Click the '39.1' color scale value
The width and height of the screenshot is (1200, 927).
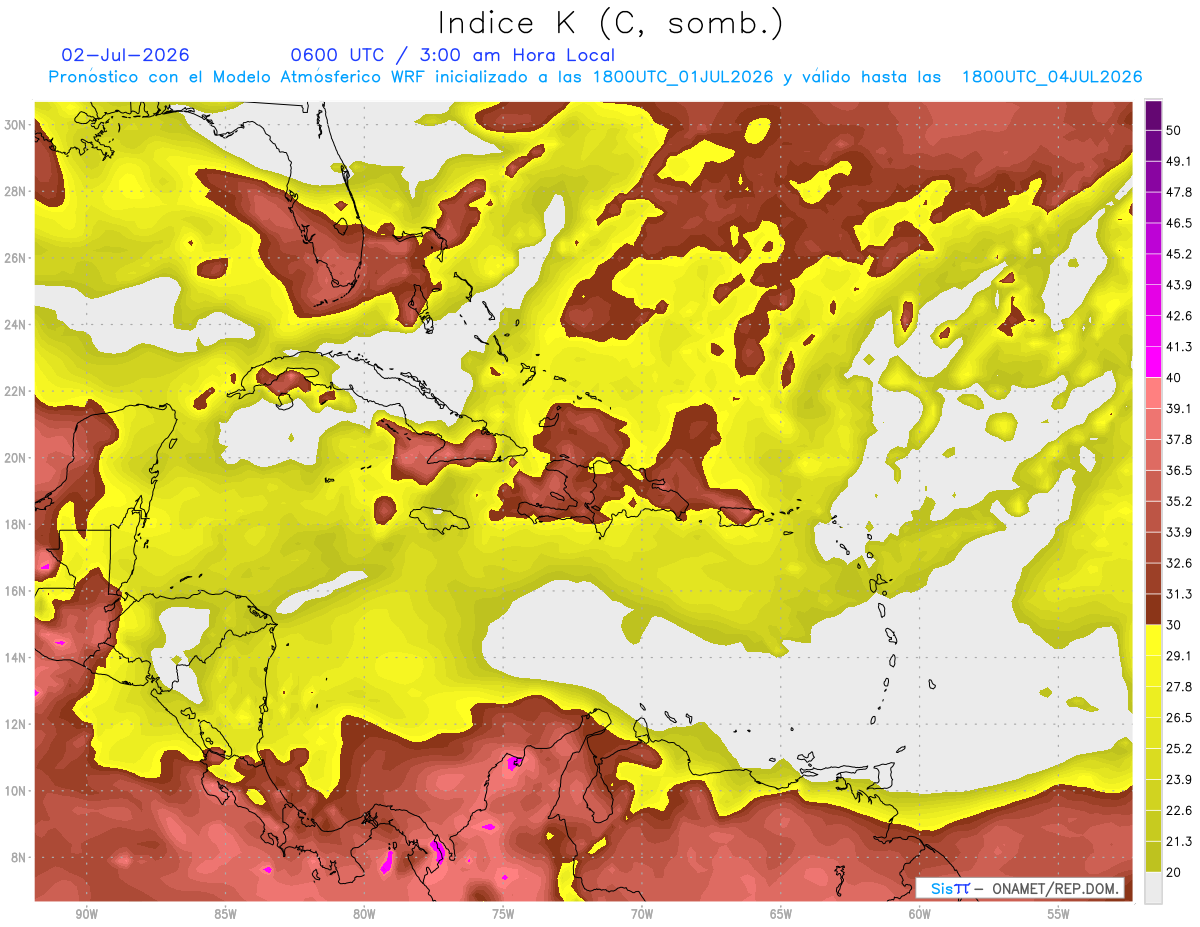click(x=1179, y=408)
